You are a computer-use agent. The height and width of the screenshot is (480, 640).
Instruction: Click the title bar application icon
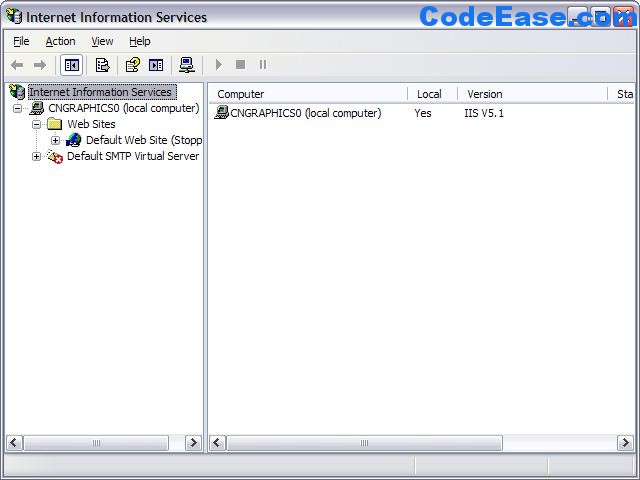(x=13, y=17)
